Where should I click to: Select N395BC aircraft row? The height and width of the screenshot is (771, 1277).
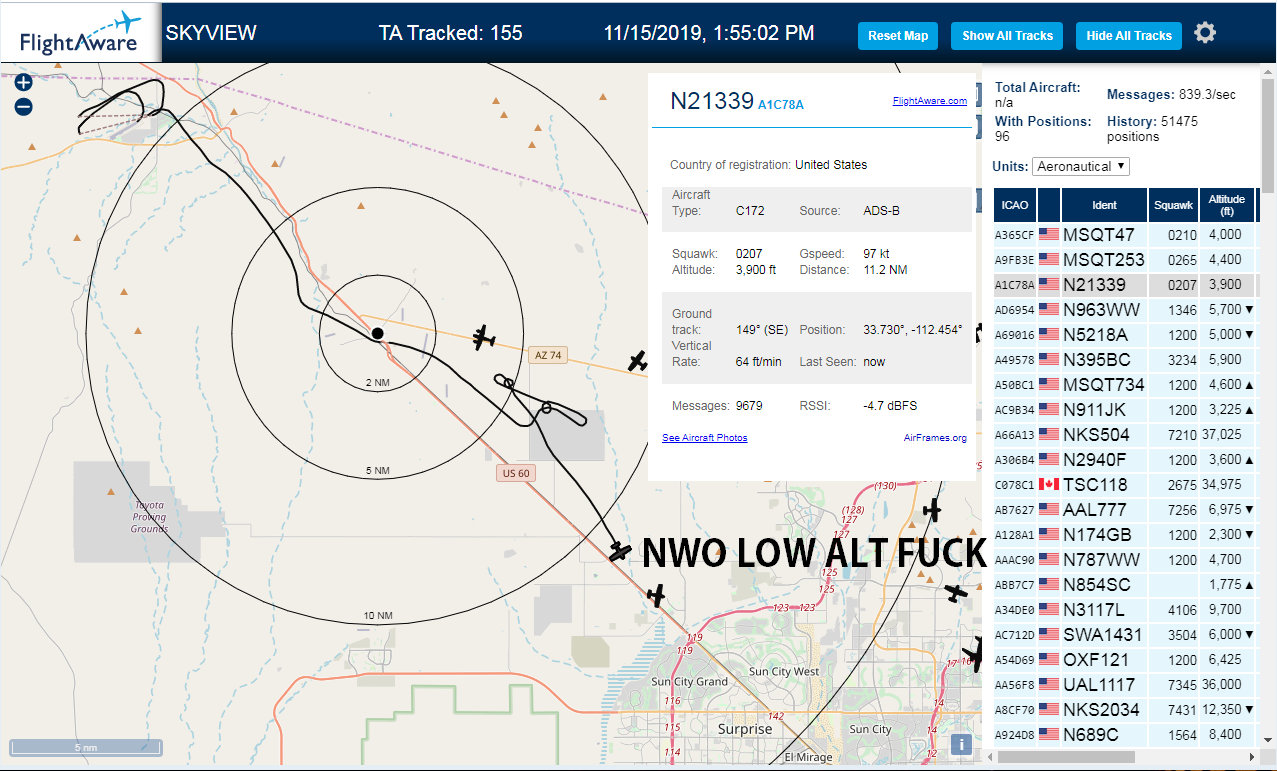coord(1127,360)
